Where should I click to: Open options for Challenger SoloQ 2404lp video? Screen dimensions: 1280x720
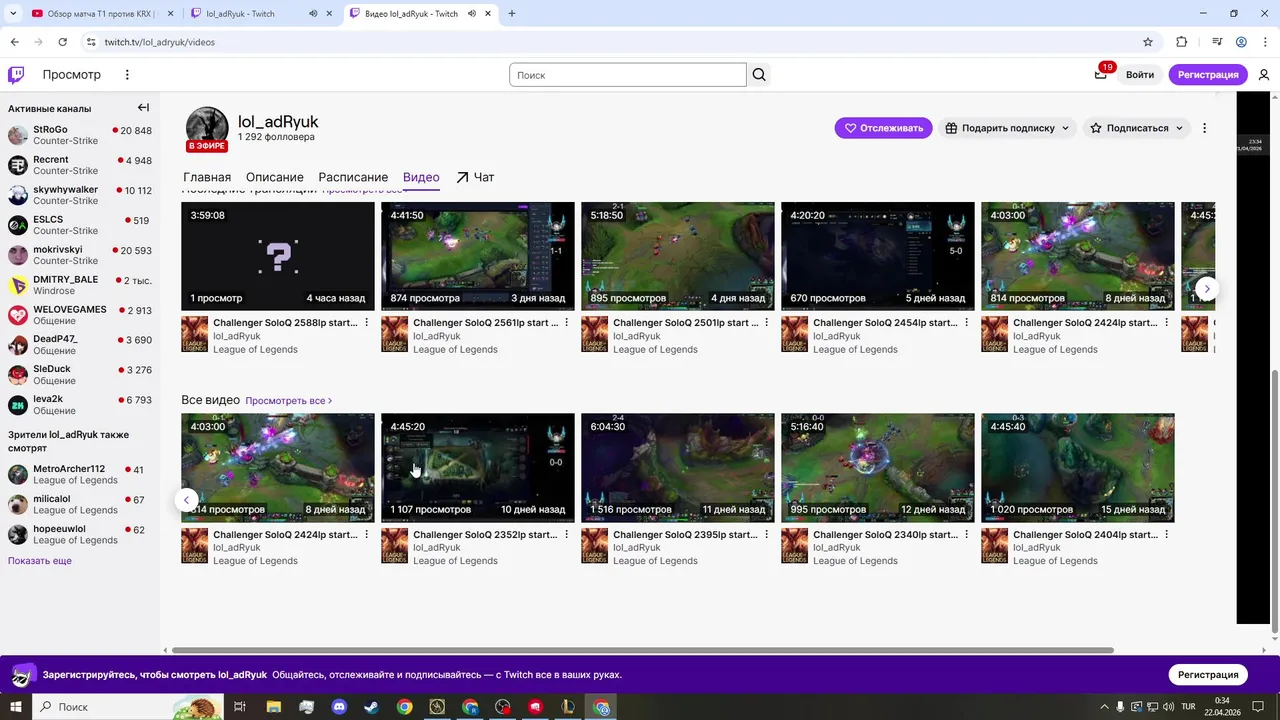pos(1167,535)
